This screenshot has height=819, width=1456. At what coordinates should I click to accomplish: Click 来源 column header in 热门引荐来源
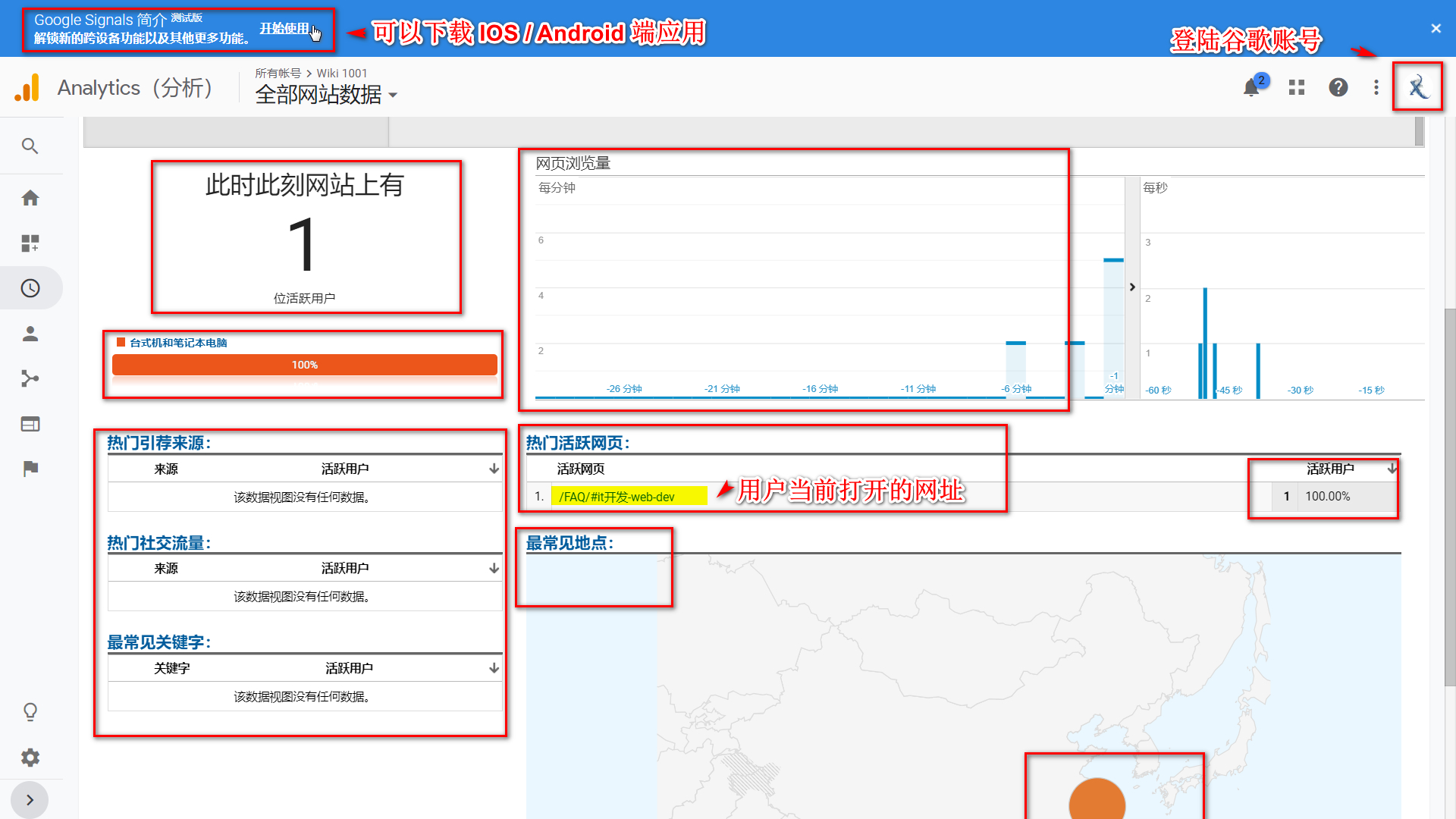166,469
